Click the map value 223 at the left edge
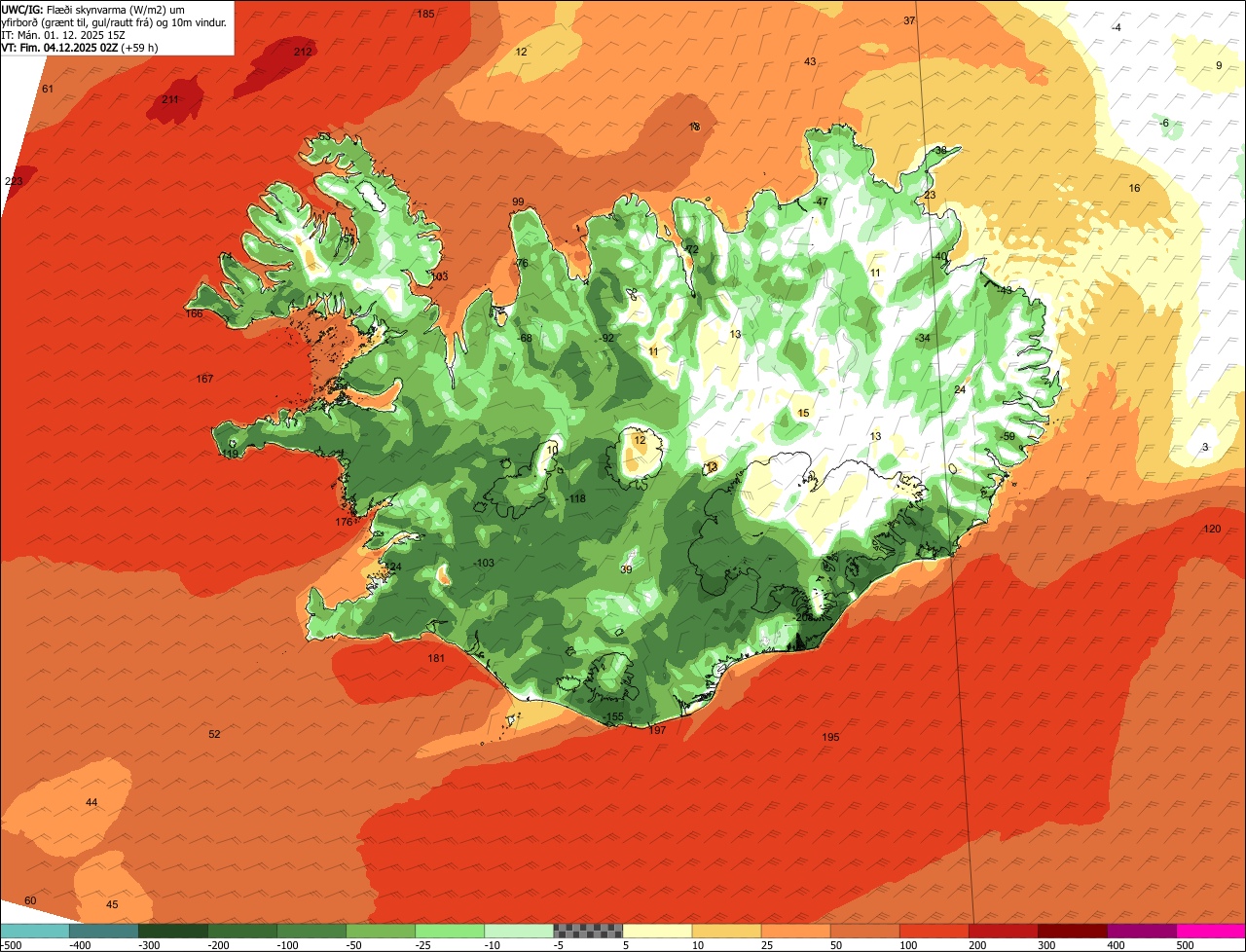 point(14,182)
